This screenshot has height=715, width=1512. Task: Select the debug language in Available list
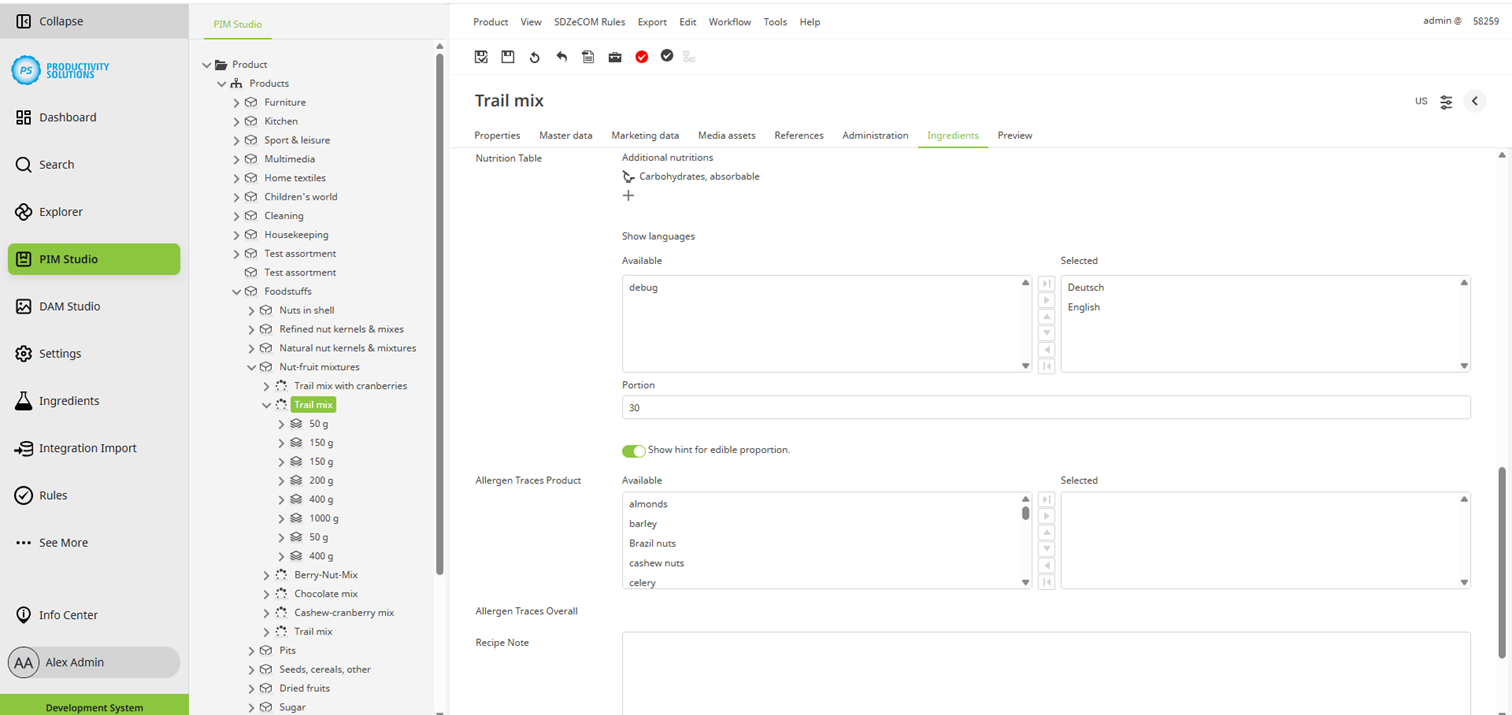643,287
